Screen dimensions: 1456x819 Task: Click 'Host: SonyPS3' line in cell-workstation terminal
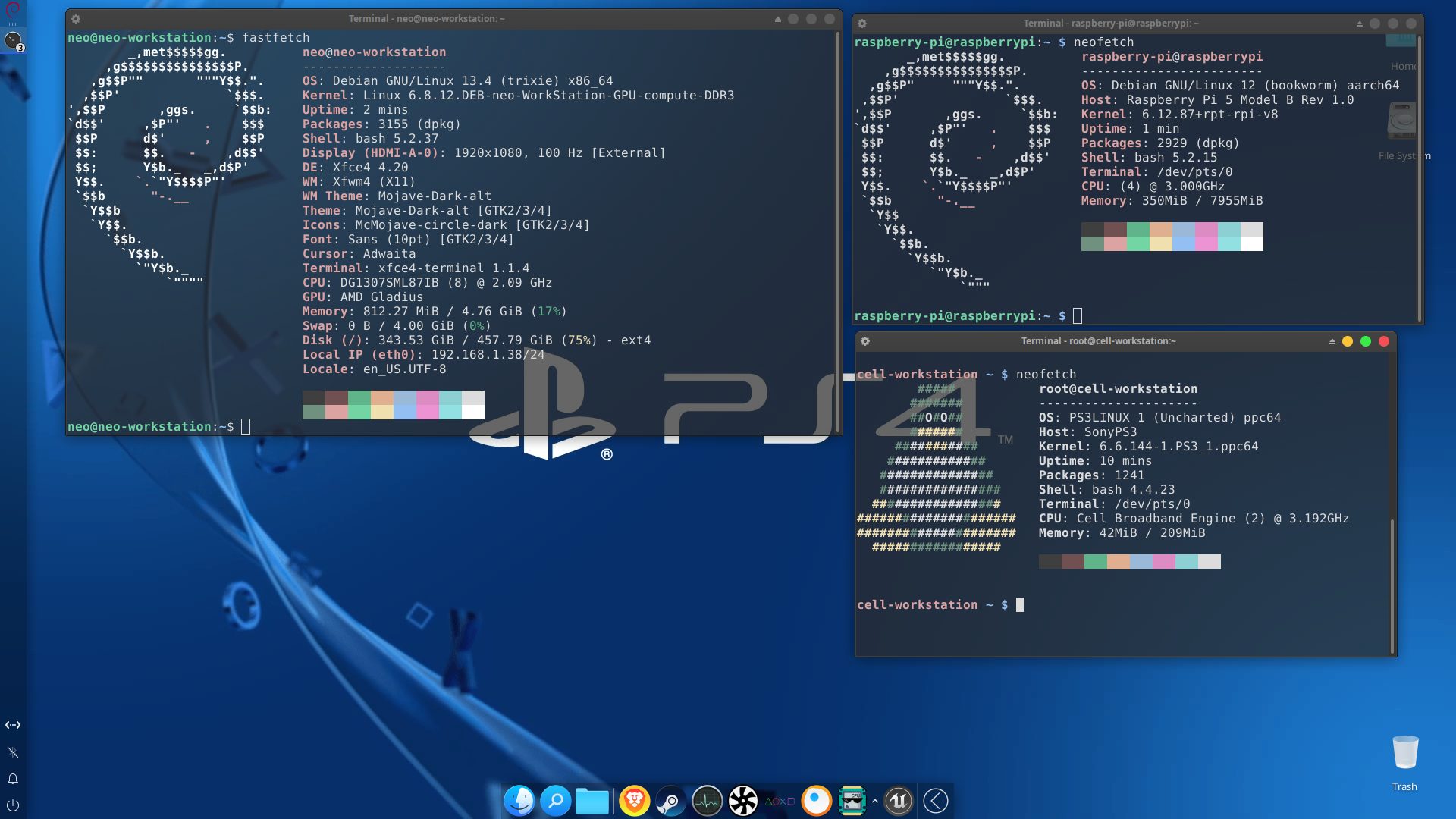pos(1087,432)
